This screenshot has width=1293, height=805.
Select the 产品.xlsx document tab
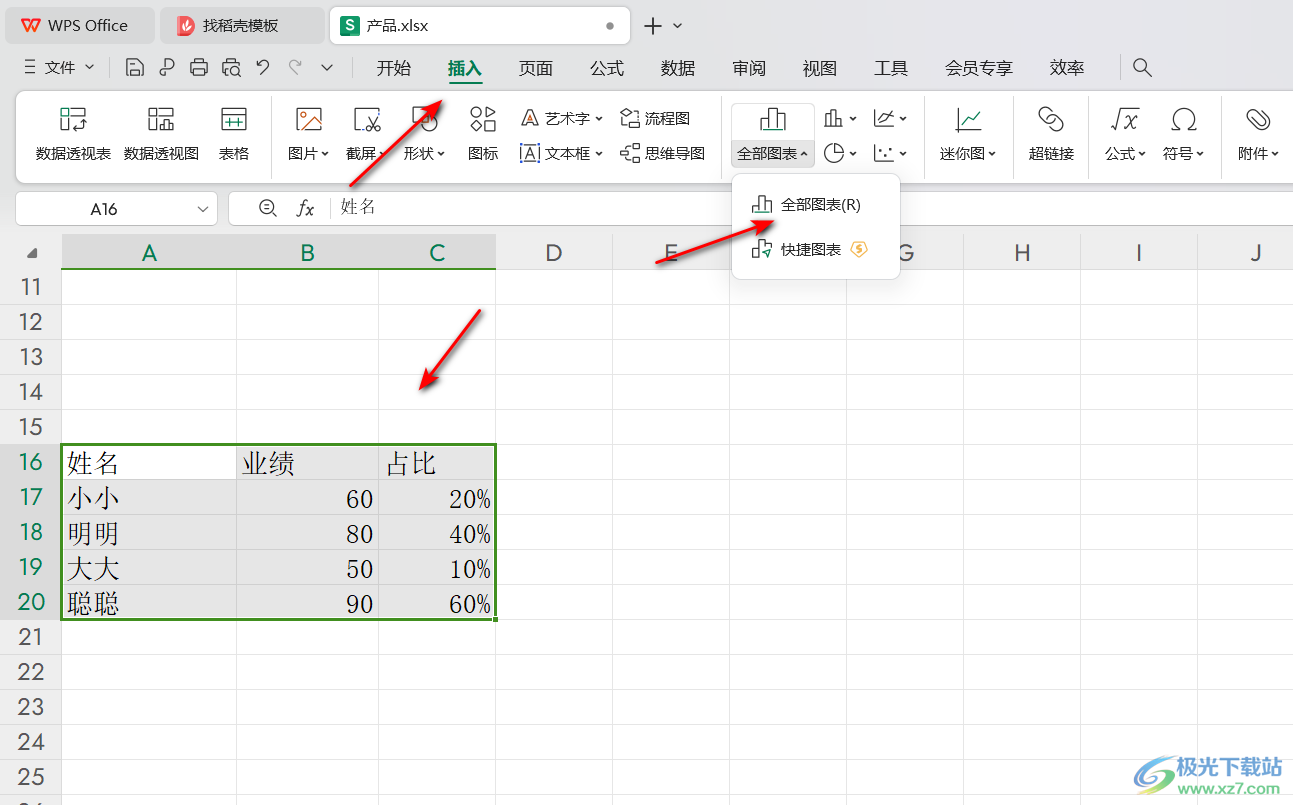pyautogui.click(x=479, y=26)
